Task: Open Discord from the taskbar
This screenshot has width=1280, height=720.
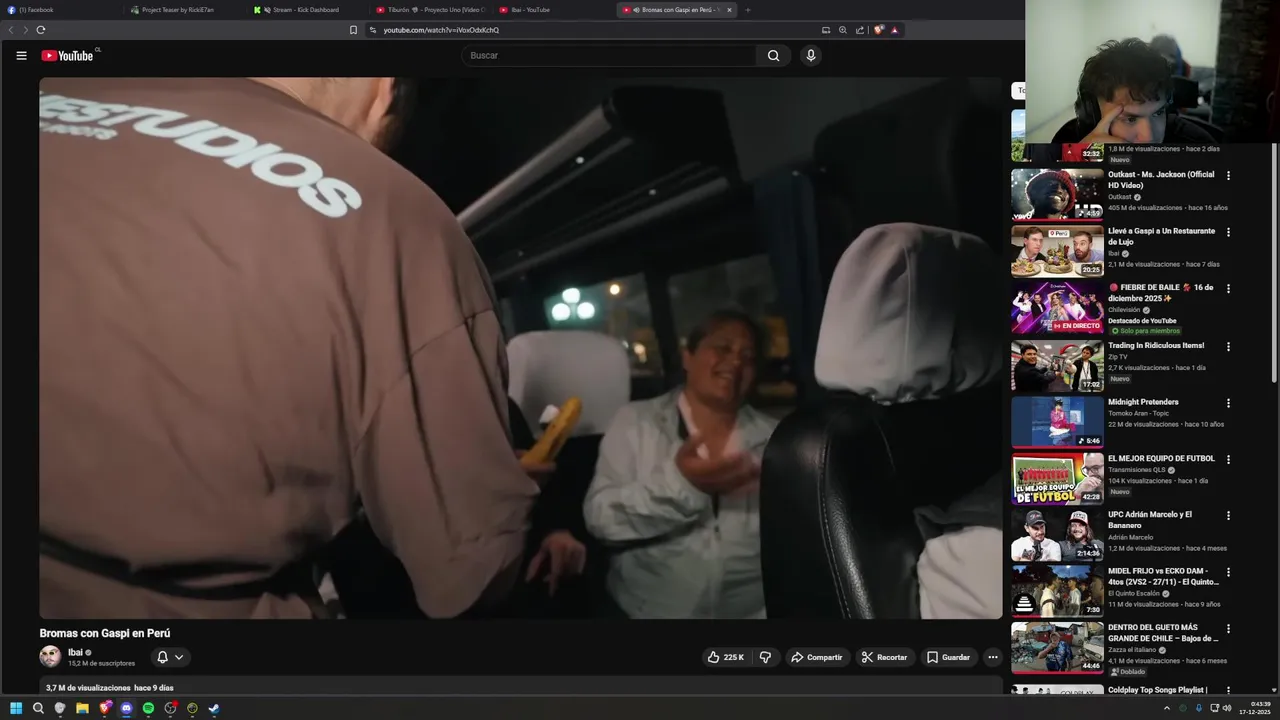Action: pyautogui.click(x=126, y=708)
